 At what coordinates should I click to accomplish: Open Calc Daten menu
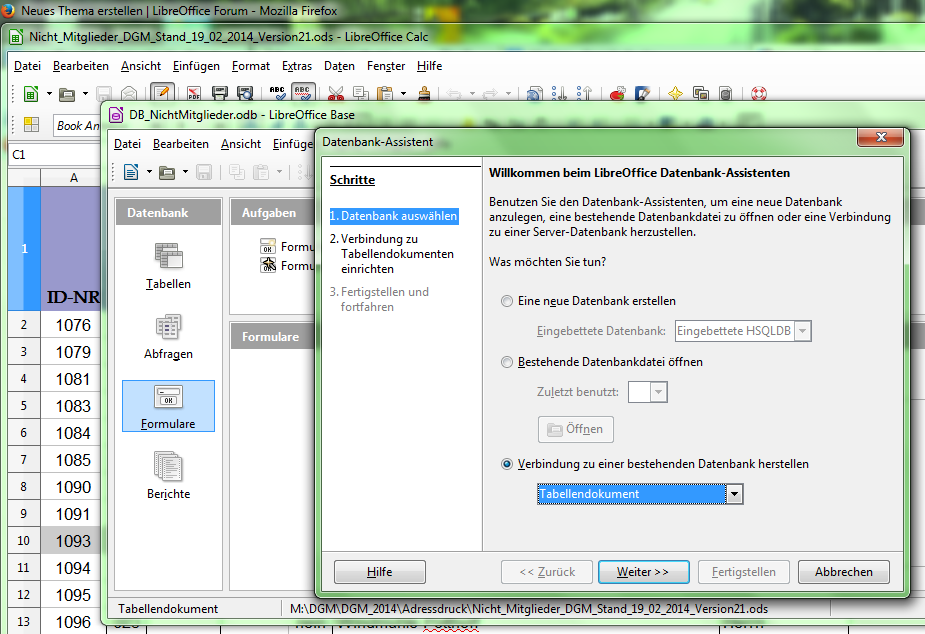pos(339,66)
